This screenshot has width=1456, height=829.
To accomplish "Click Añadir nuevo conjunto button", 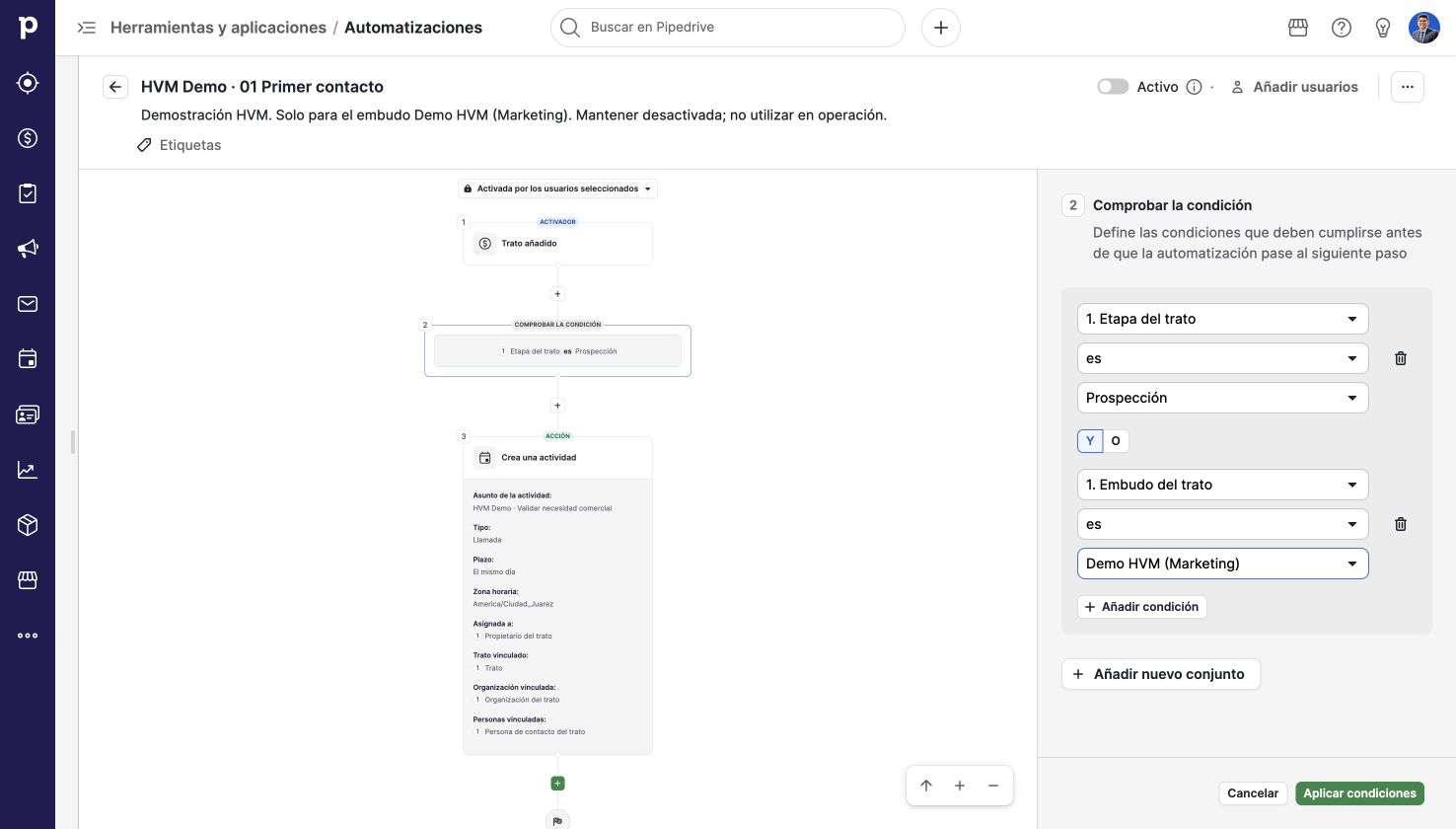I will tap(1161, 674).
